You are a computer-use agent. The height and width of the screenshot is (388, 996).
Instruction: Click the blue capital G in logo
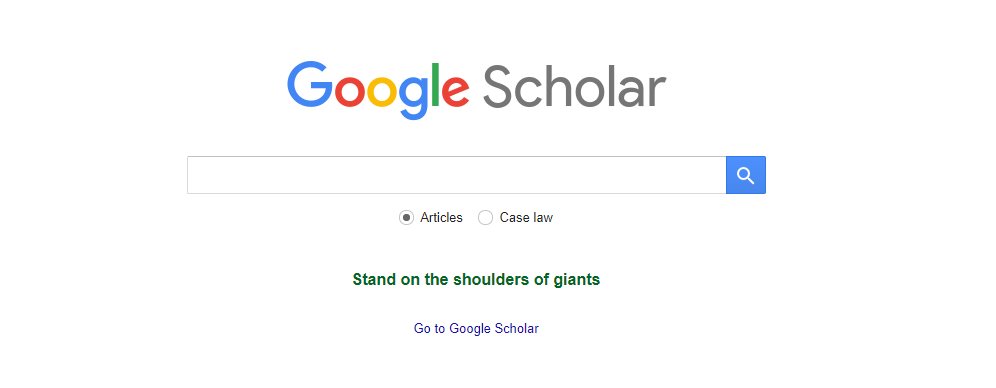click(309, 84)
